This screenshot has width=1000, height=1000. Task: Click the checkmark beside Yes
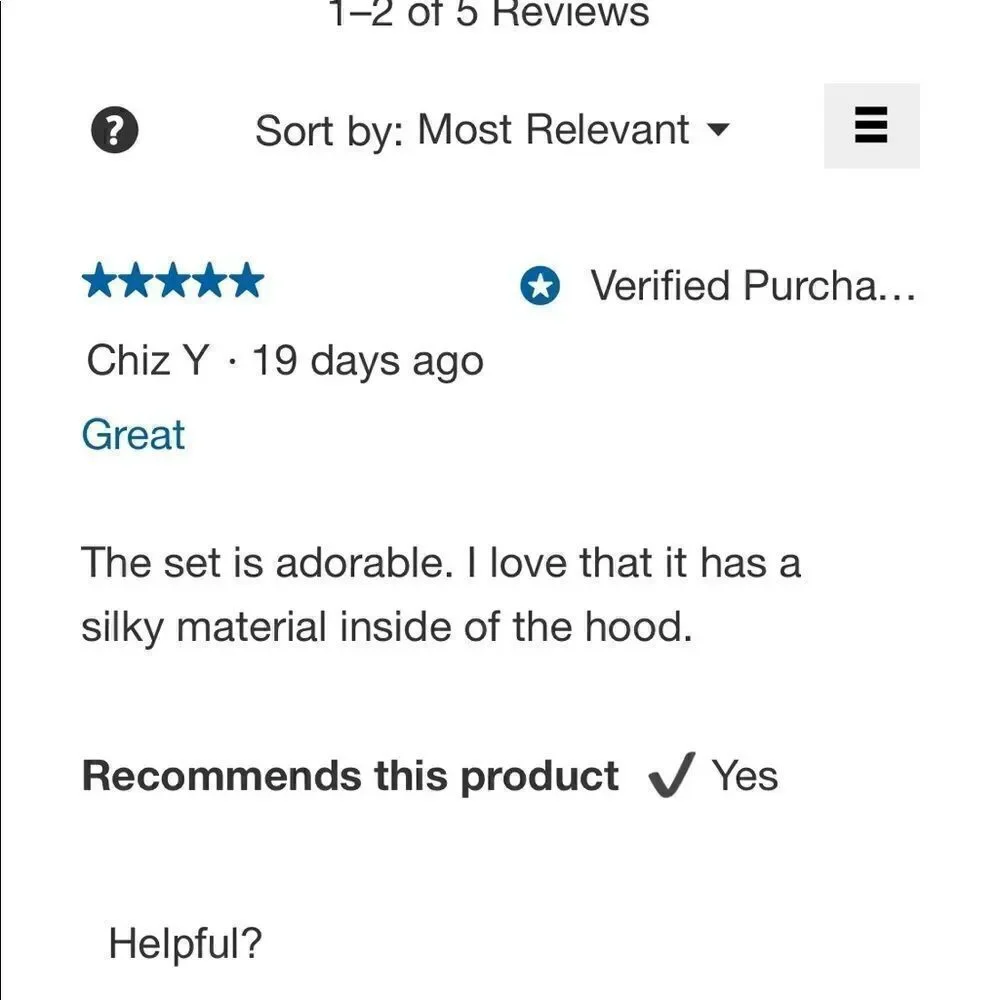click(x=671, y=775)
